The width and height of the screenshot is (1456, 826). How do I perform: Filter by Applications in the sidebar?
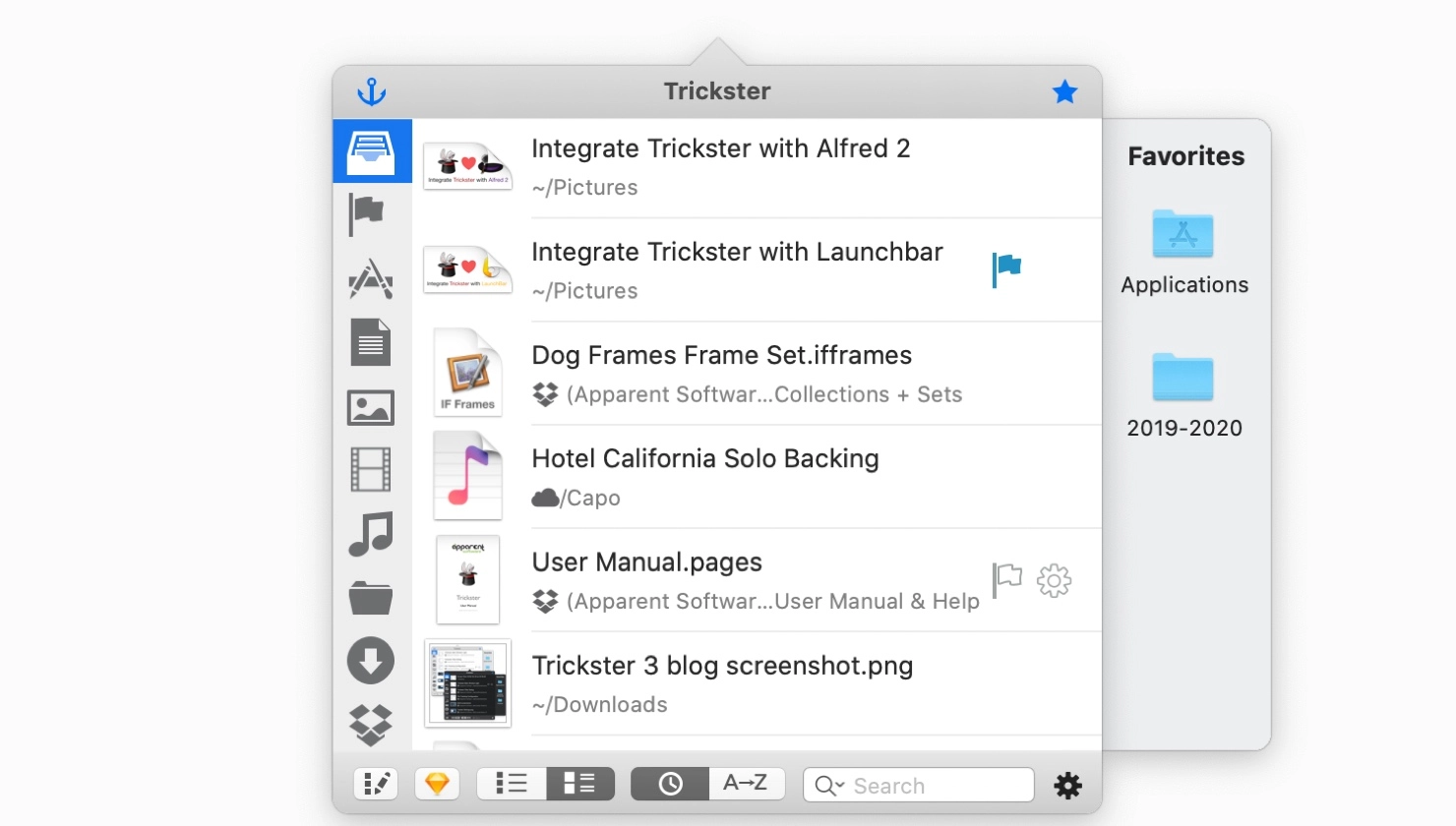coord(371,278)
